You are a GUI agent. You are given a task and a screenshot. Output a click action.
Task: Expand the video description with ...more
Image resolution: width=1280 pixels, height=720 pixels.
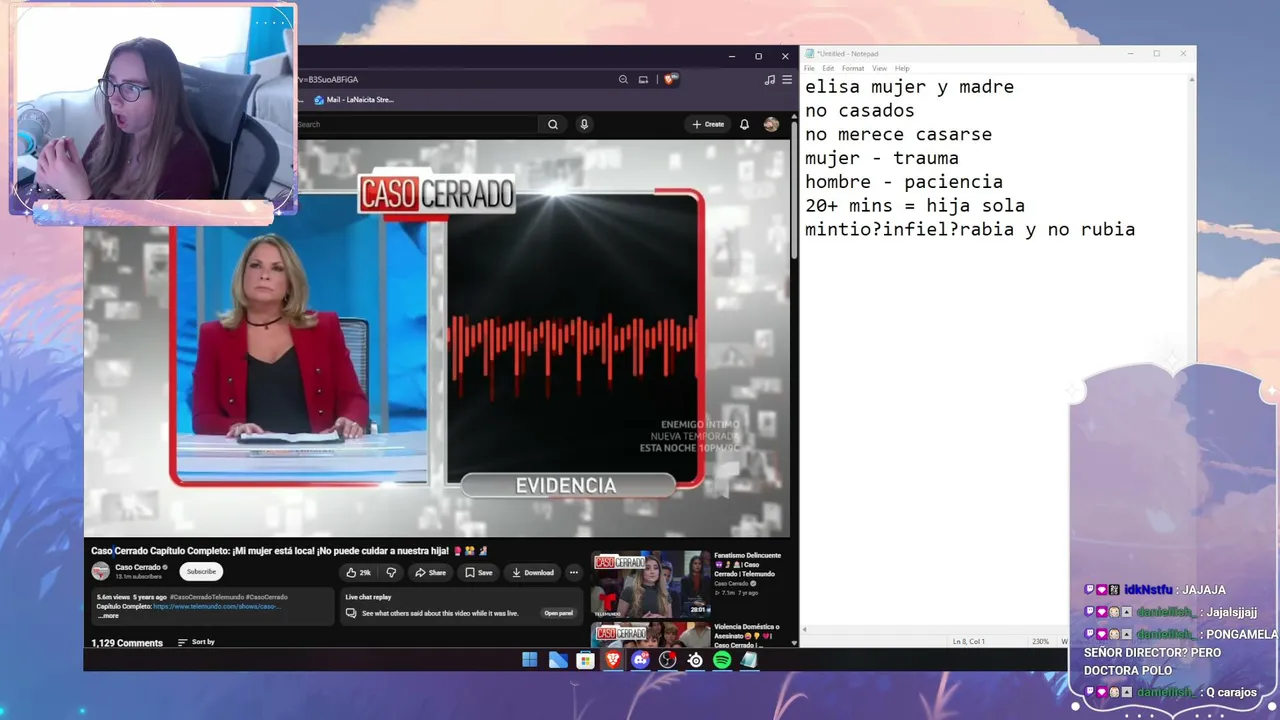108,615
